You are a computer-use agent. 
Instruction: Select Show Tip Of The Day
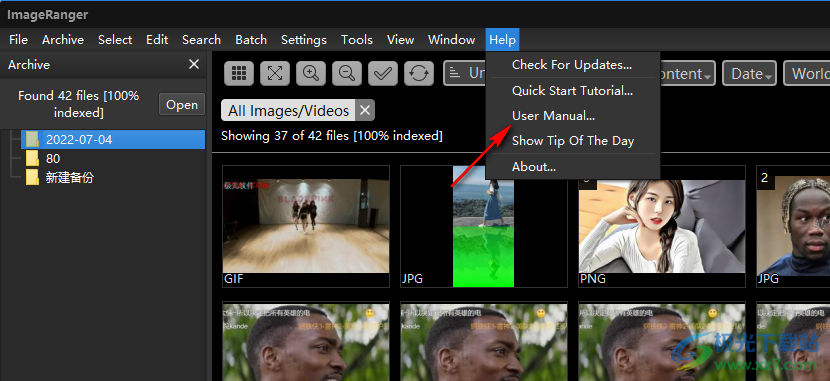(572, 141)
